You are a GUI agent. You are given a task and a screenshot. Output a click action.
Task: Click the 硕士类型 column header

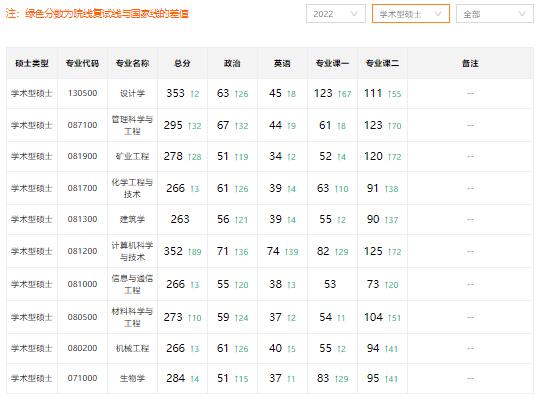pyautogui.click(x=32, y=63)
